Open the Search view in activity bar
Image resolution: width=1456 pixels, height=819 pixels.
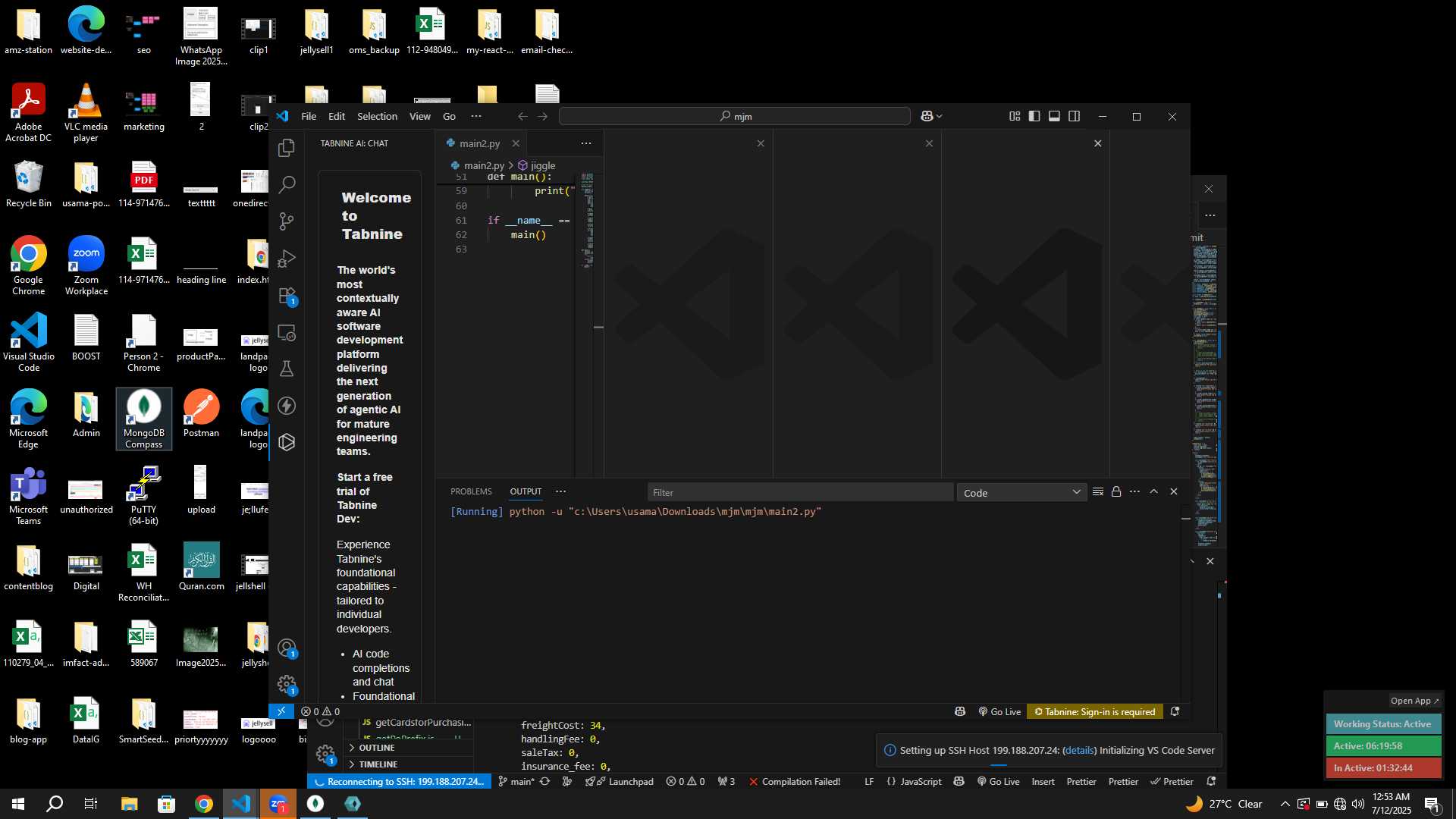287,184
